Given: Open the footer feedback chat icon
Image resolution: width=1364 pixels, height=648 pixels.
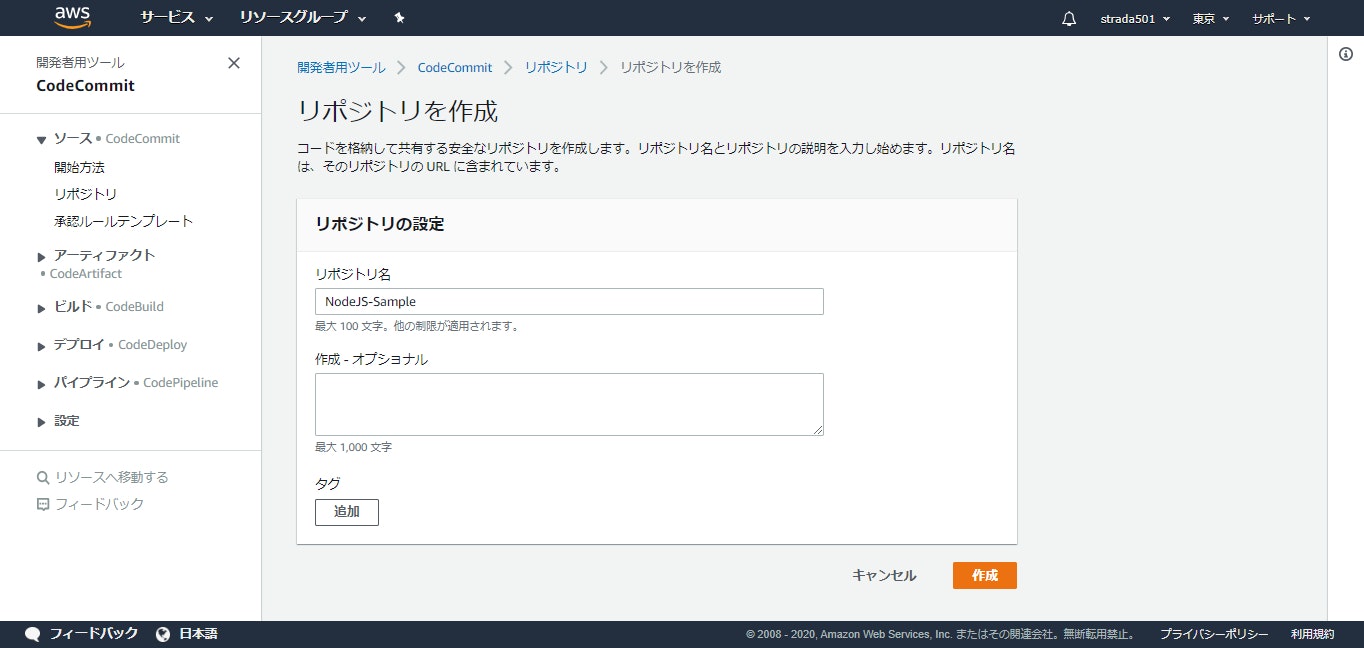Looking at the screenshot, I should click(x=33, y=632).
